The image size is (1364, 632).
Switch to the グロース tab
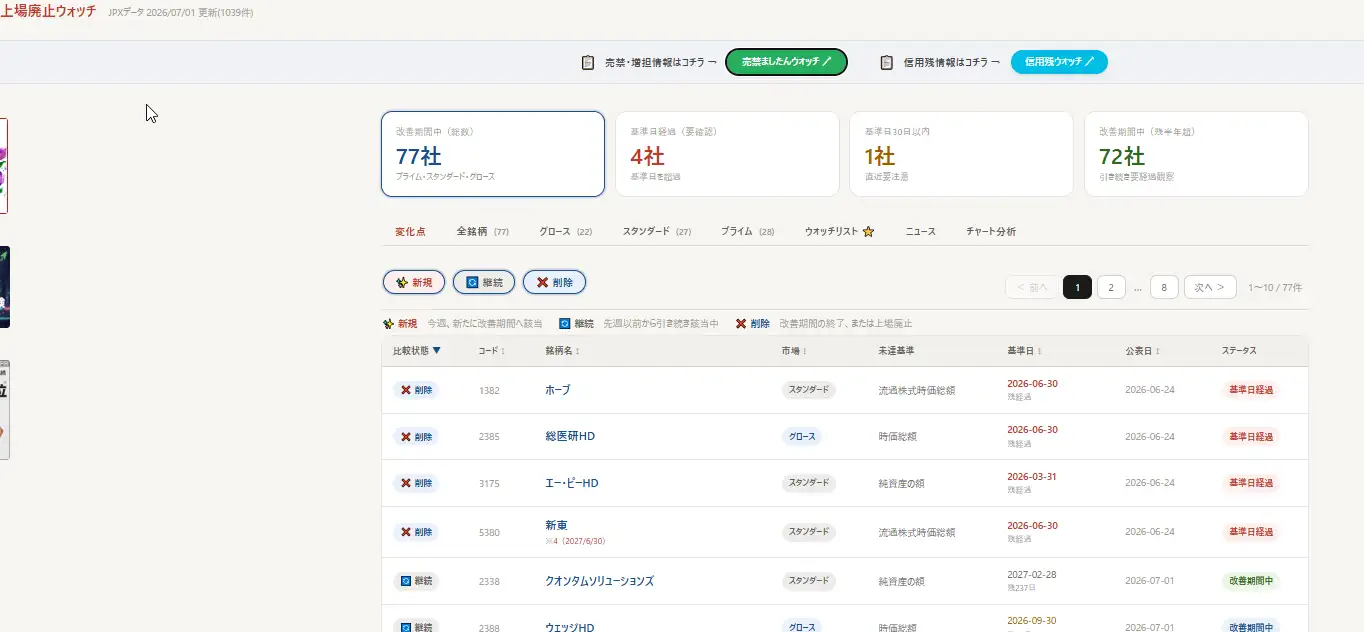coord(565,232)
